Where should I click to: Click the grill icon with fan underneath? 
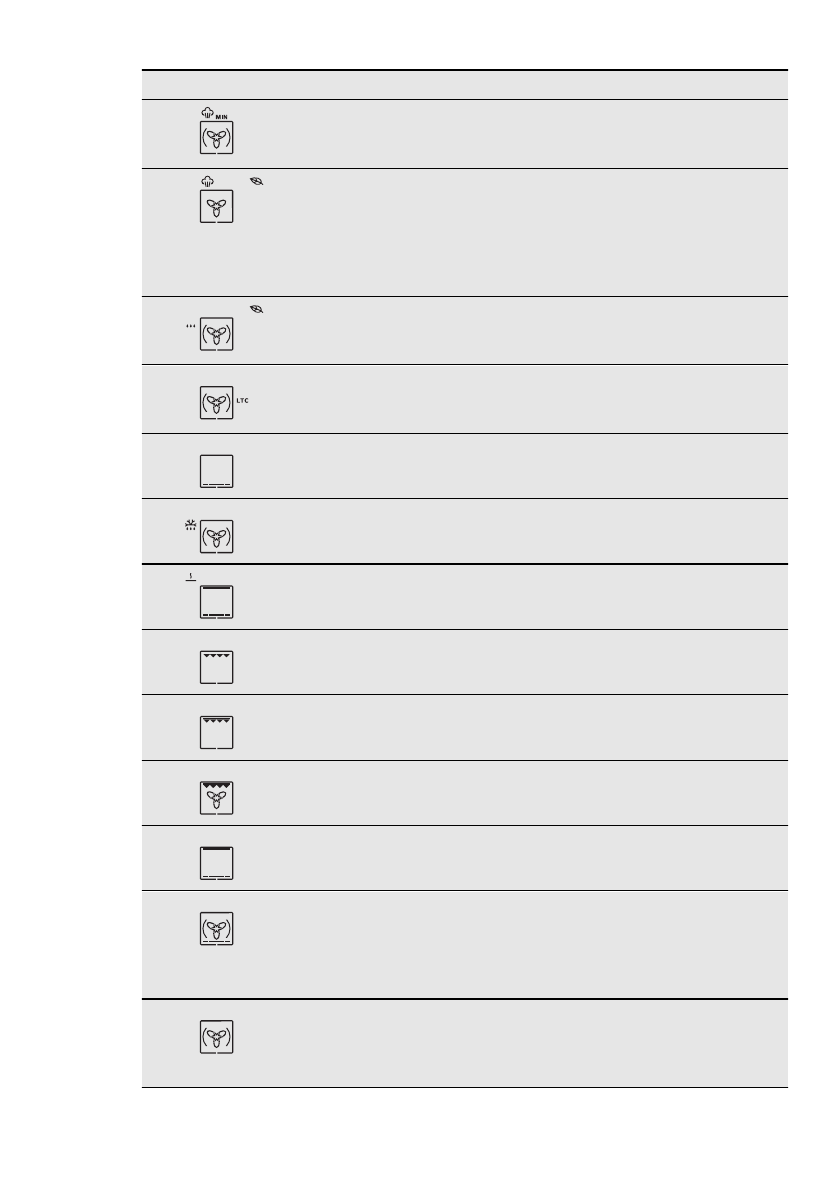[217, 797]
